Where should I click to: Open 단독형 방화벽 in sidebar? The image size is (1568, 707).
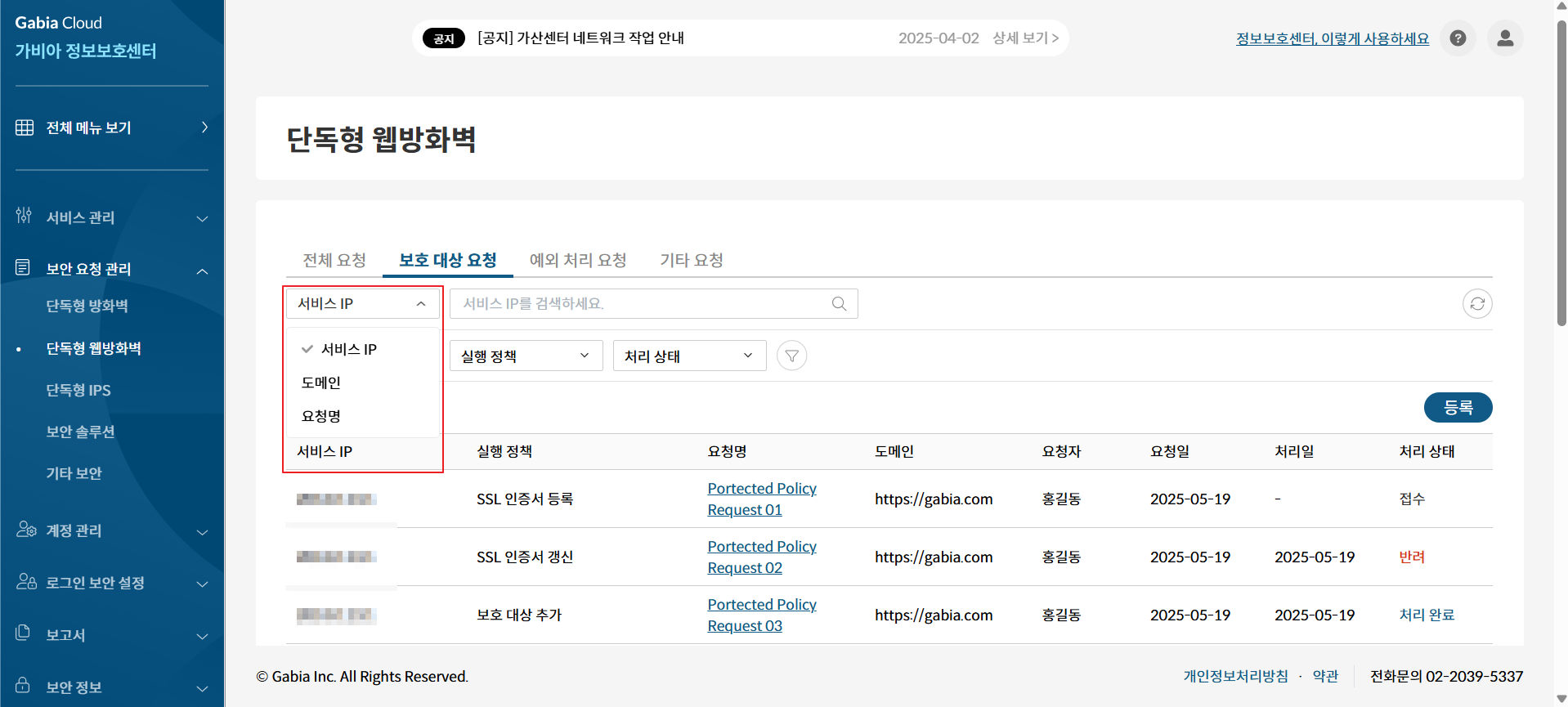point(87,306)
